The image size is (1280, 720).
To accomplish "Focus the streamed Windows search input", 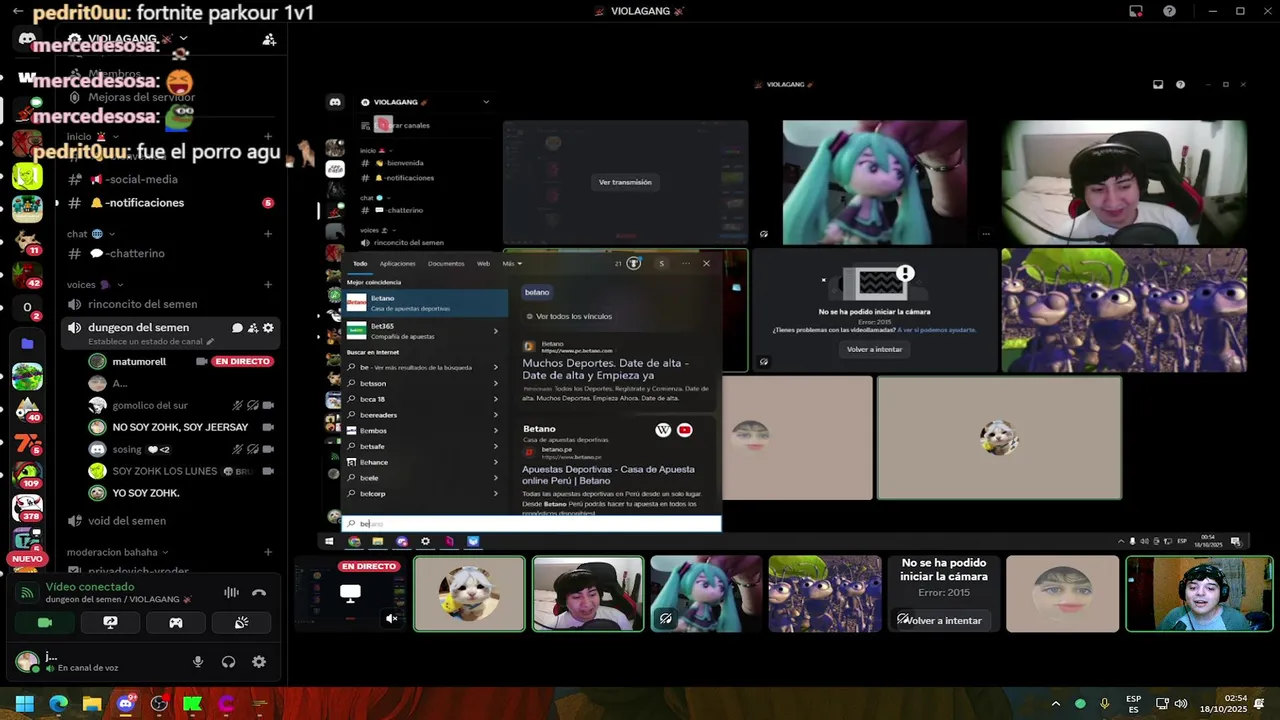I will (x=531, y=523).
